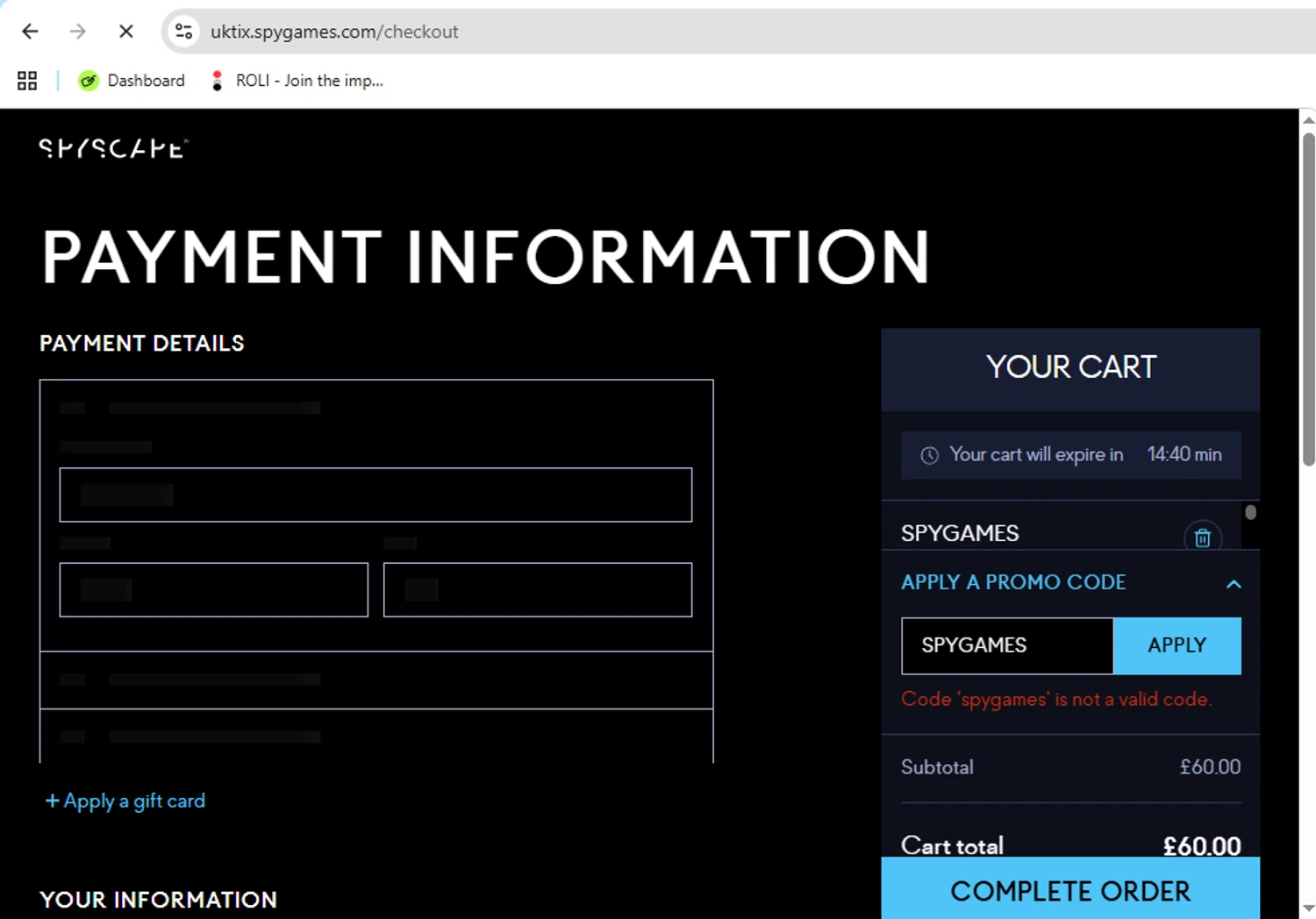Stop page loading with the X button
This screenshot has width=1316, height=919.
tap(126, 32)
